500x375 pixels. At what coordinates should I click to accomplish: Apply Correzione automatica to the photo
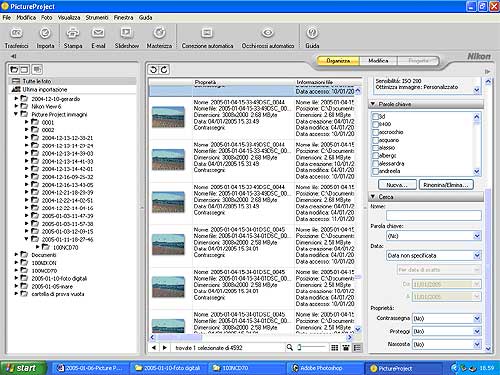[x=207, y=33]
